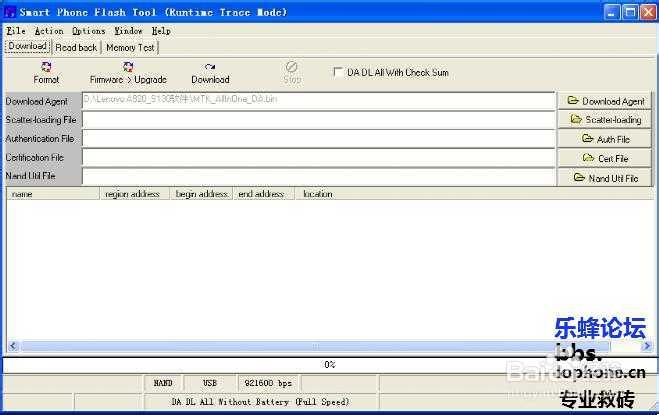Switch to the Download tab
Image resolution: width=659 pixels, height=415 pixels.
click(x=28, y=46)
